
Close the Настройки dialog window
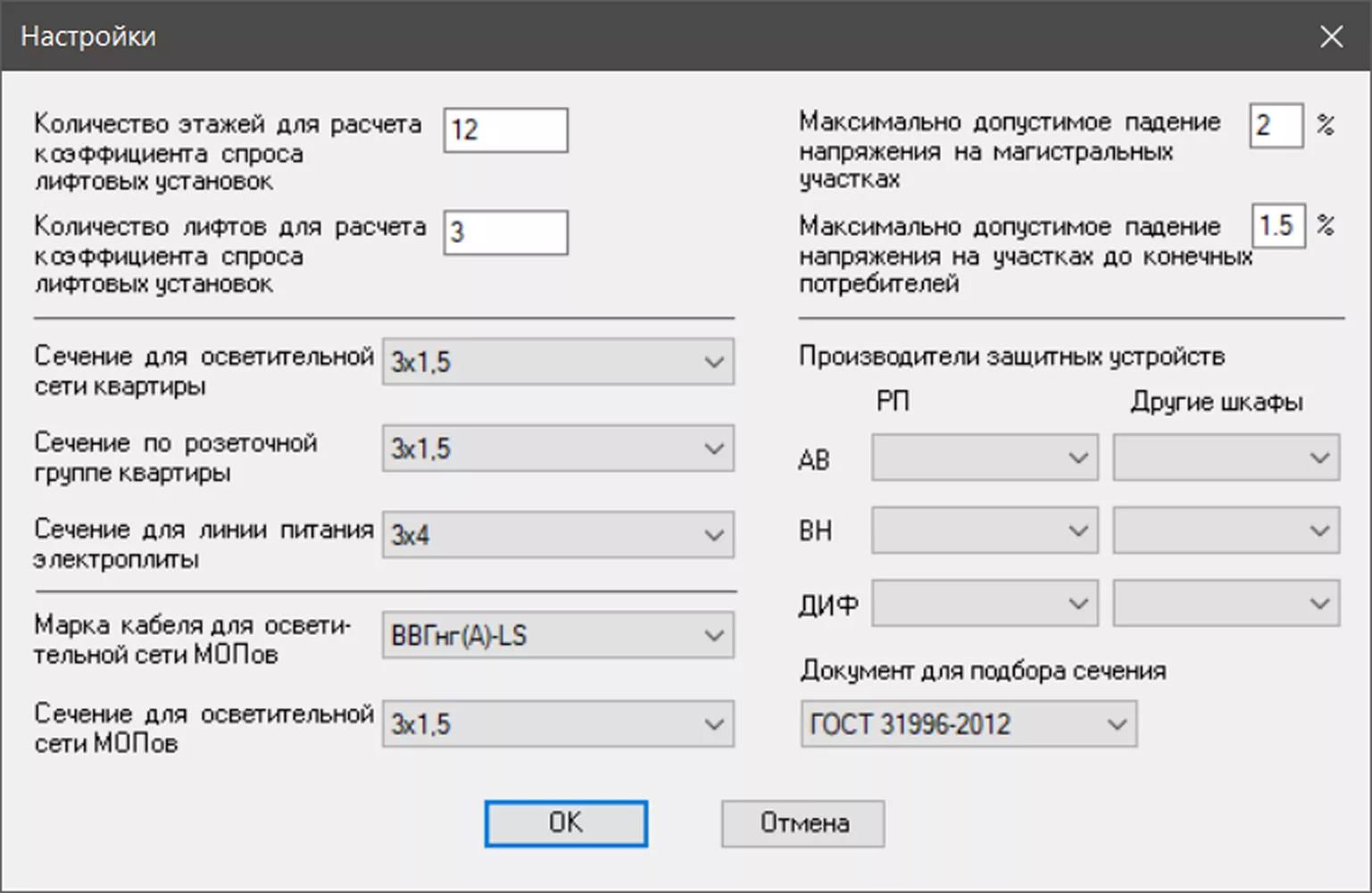click(x=1331, y=37)
